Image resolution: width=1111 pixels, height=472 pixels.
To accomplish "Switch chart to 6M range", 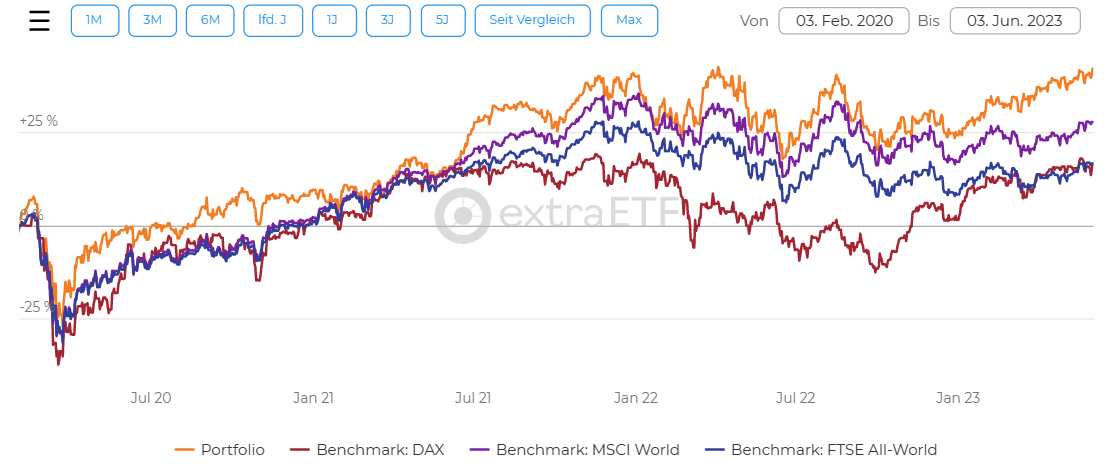I will 210,20.
